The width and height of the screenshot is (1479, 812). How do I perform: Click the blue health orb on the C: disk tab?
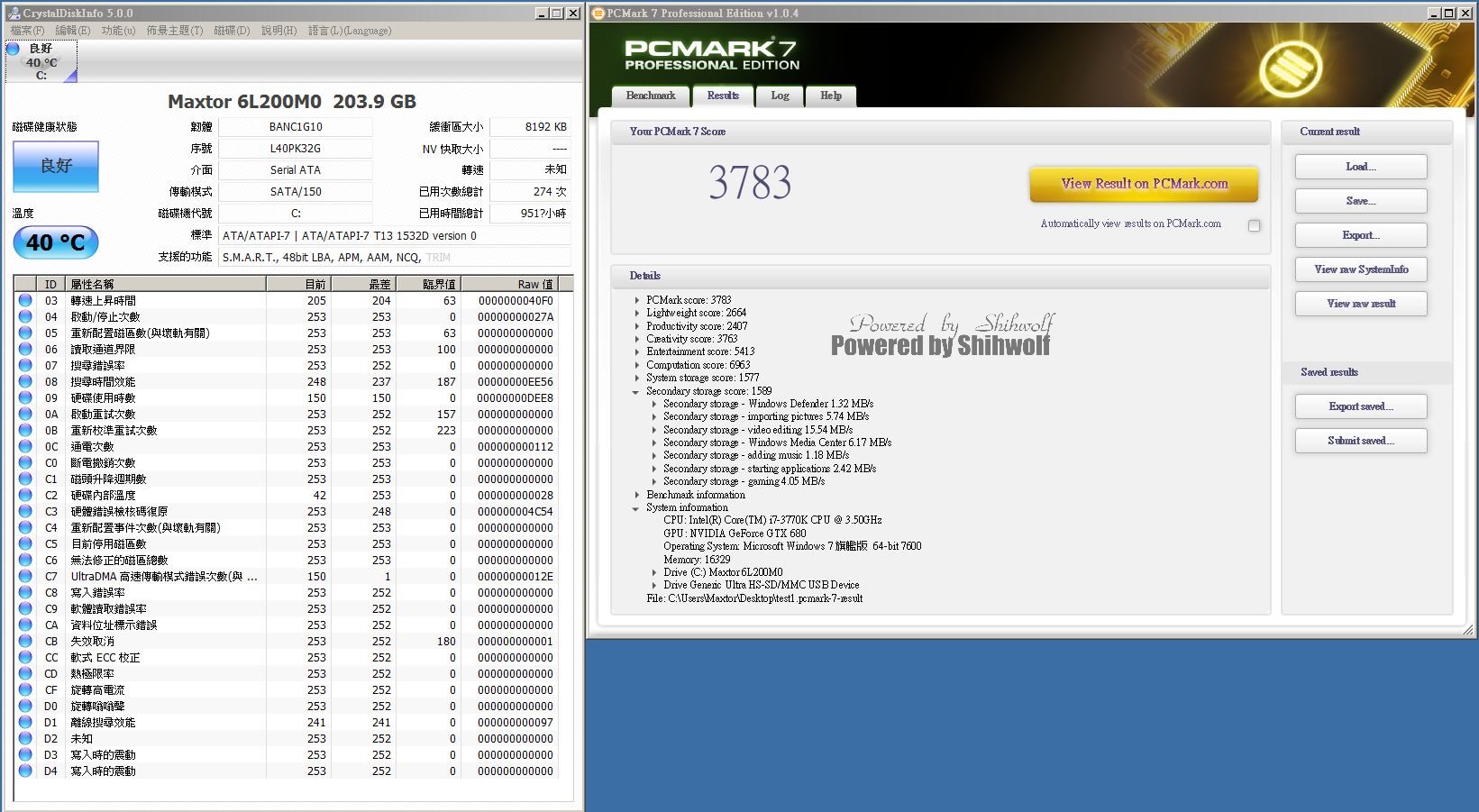point(13,49)
